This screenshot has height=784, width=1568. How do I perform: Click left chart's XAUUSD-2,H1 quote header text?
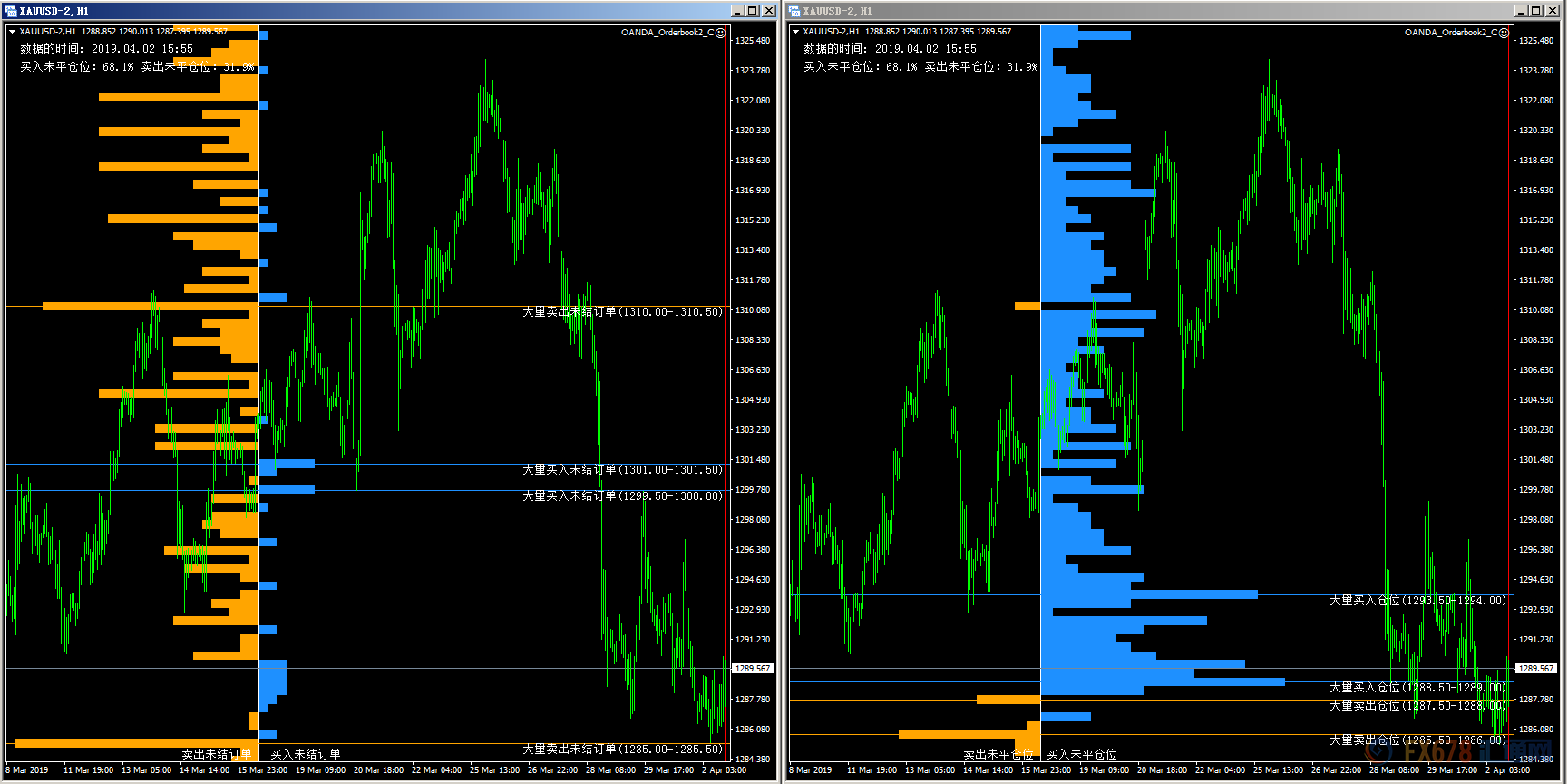(x=123, y=32)
